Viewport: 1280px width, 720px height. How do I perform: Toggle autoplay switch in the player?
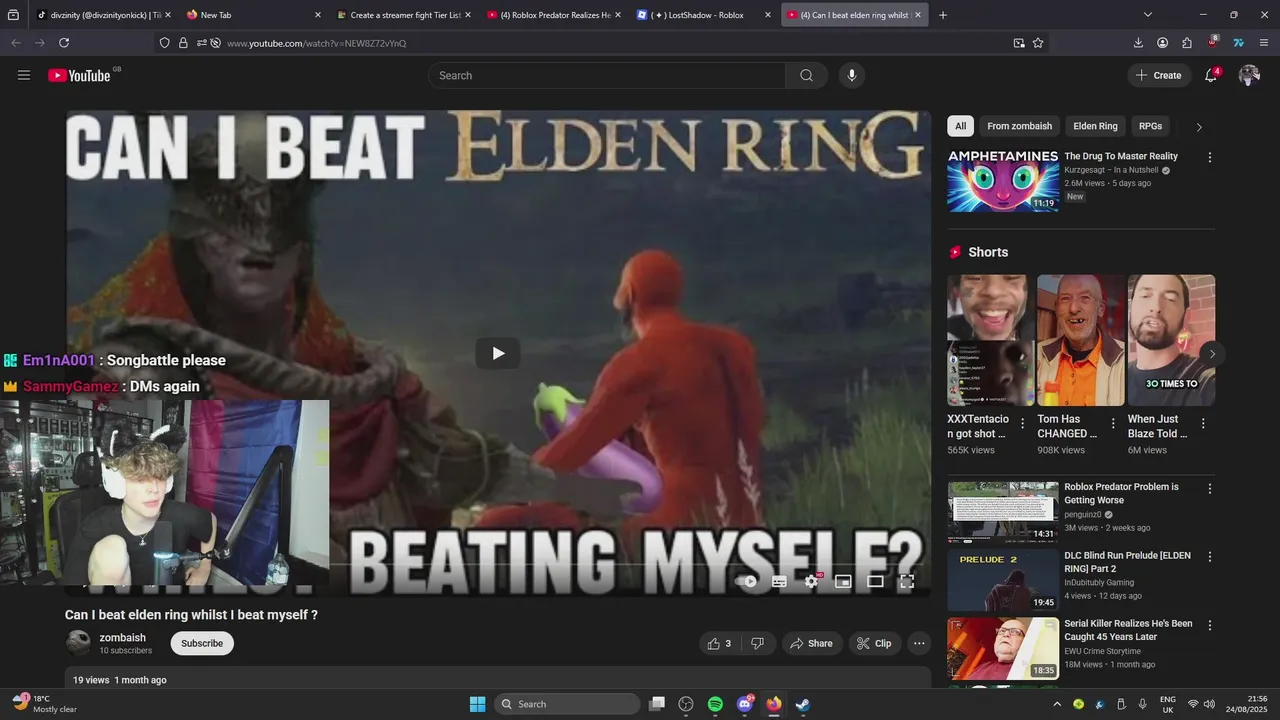click(746, 581)
